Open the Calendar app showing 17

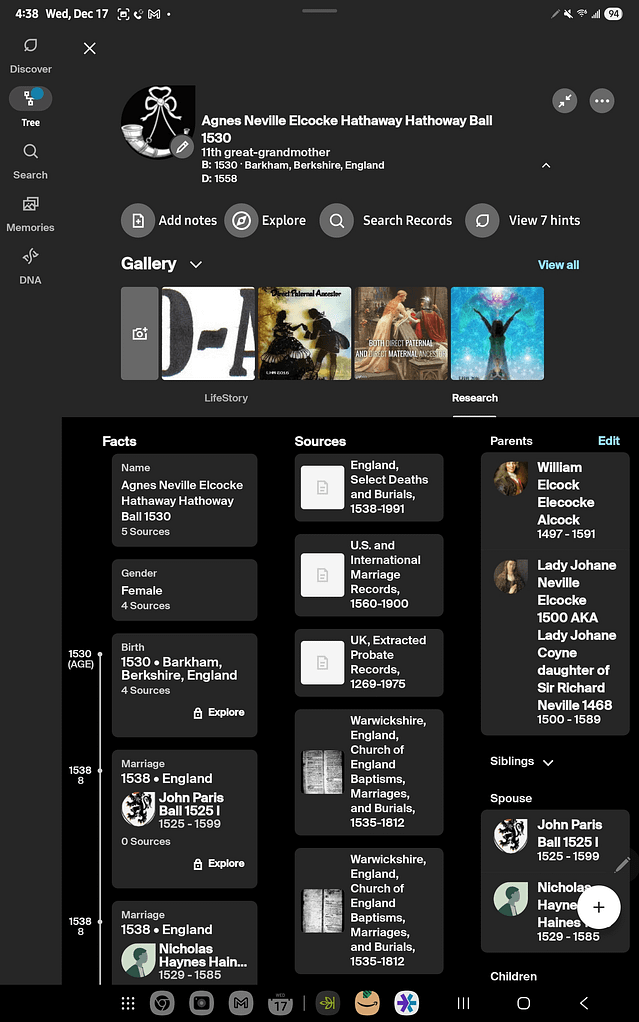pyautogui.click(x=280, y=1003)
